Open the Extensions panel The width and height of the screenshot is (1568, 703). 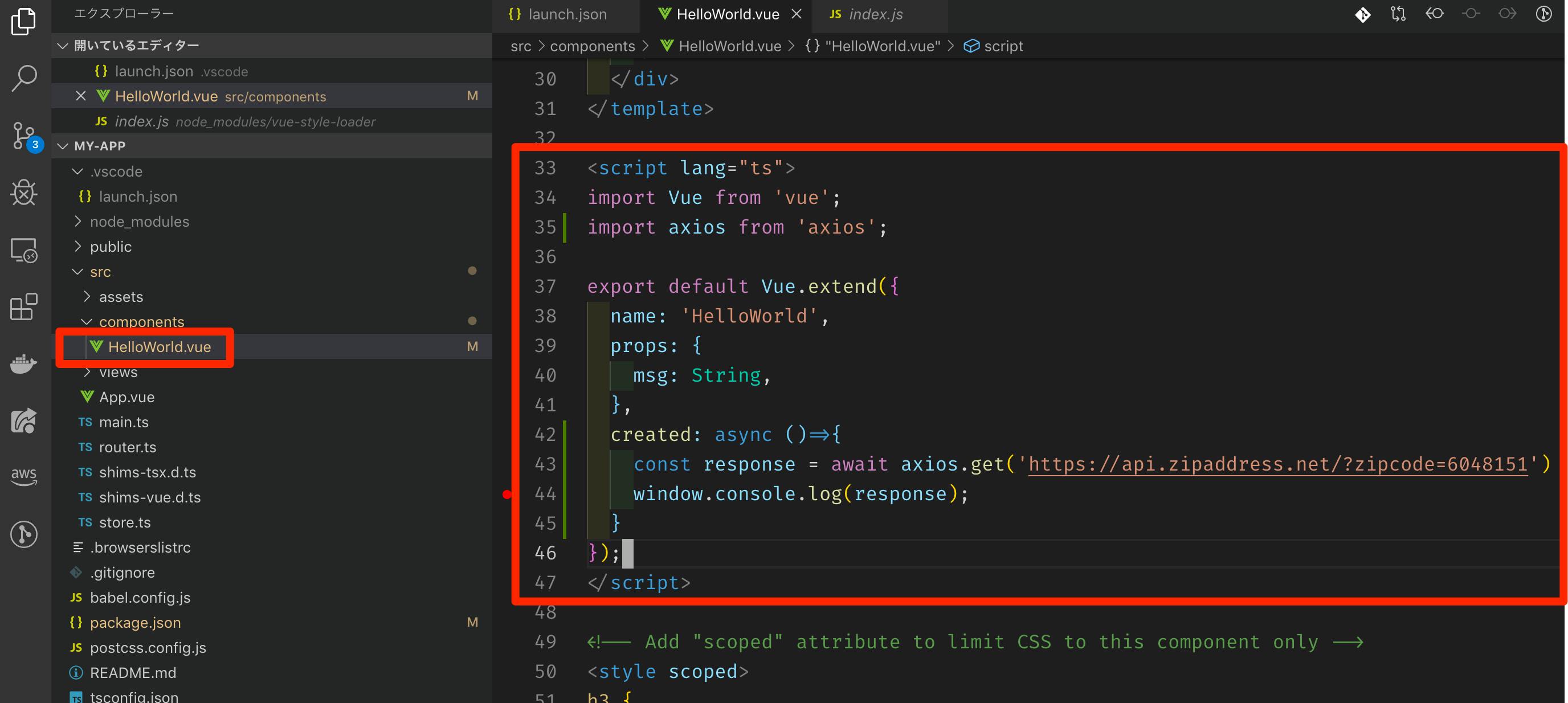(x=23, y=308)
